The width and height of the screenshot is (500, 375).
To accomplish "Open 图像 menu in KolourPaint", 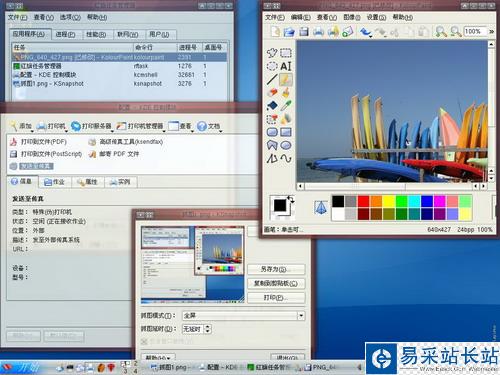I will coord(352,17).
